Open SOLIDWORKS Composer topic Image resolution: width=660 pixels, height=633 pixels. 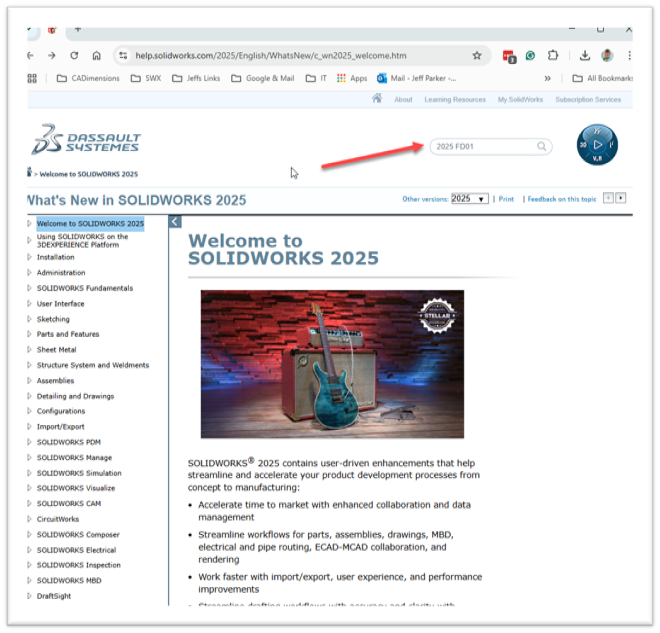(x=78, y=535)
